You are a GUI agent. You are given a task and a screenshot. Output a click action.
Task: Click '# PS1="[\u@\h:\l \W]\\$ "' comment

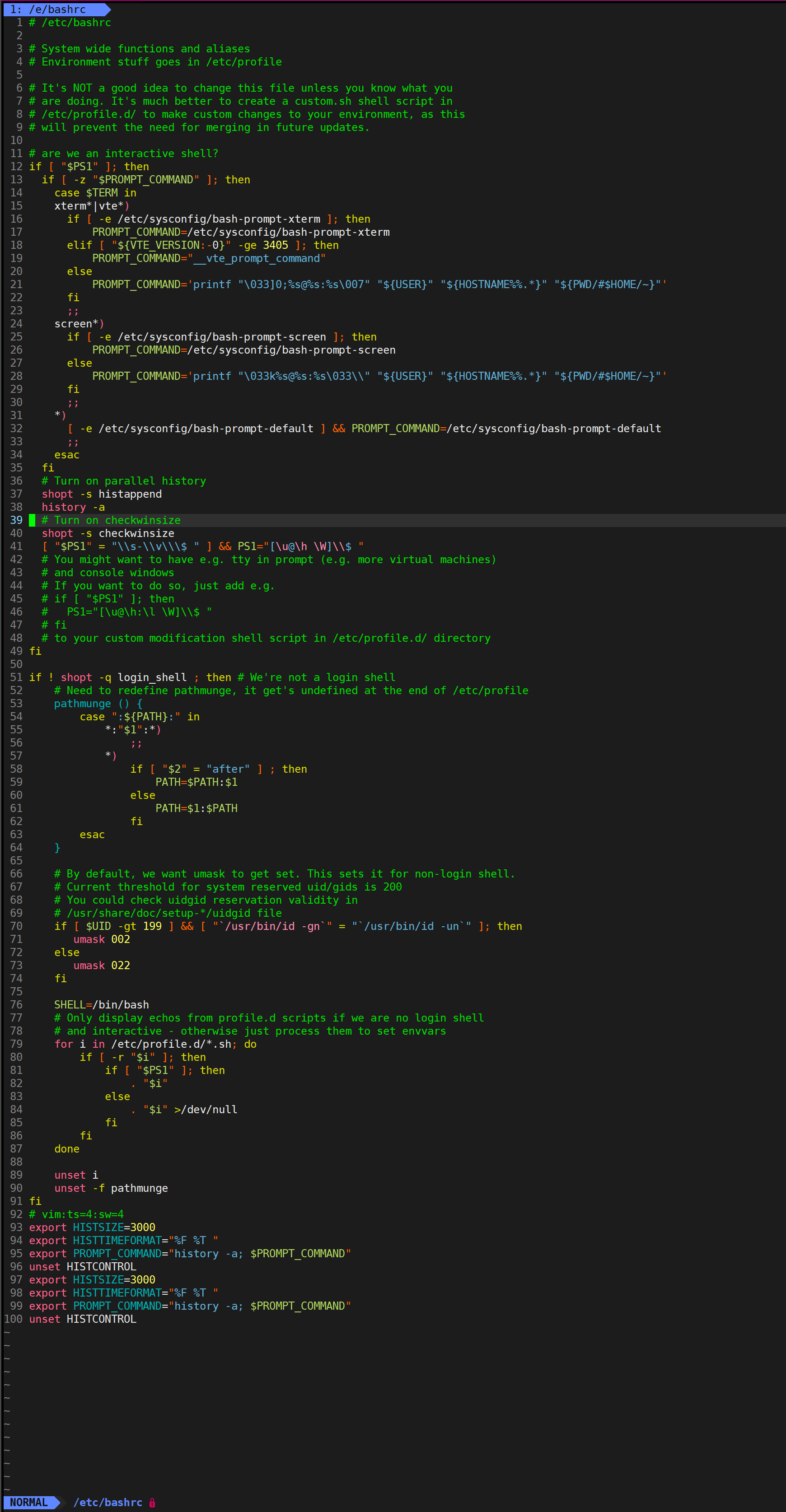tap(127, 611)
